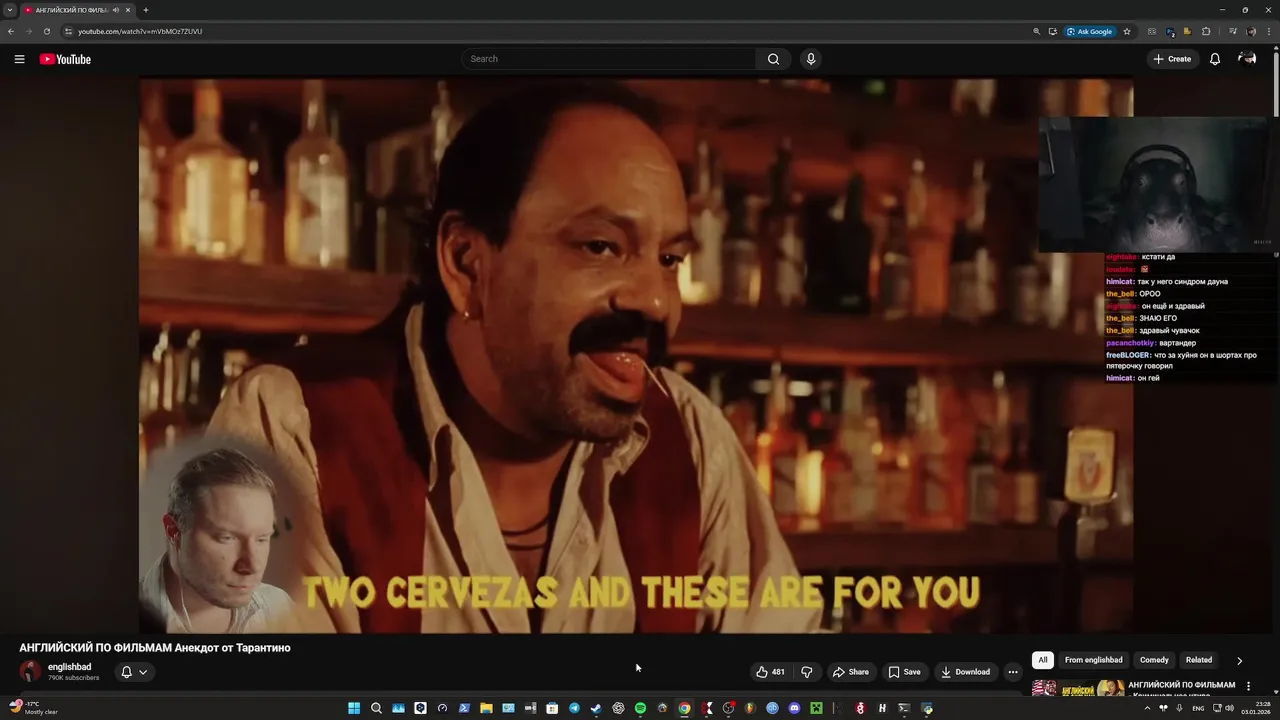The width and height of the screenshot is (1280, 720).
Task: Click the Share button
Action: pos(851,672)
